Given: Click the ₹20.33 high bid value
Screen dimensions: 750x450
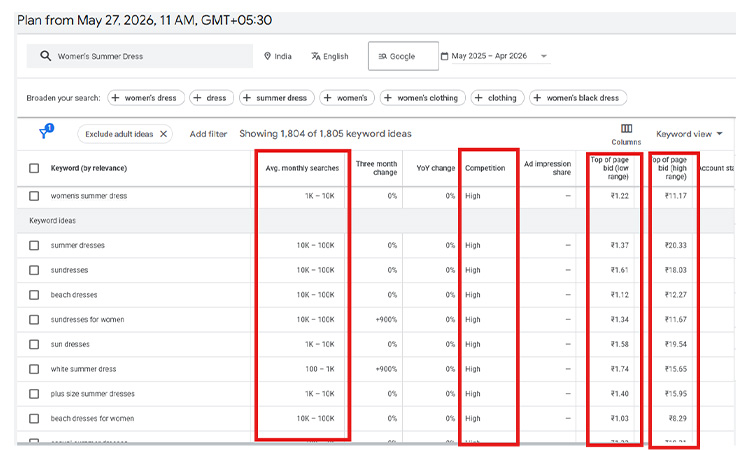Looking at the screenshot, I should point(675,245).
